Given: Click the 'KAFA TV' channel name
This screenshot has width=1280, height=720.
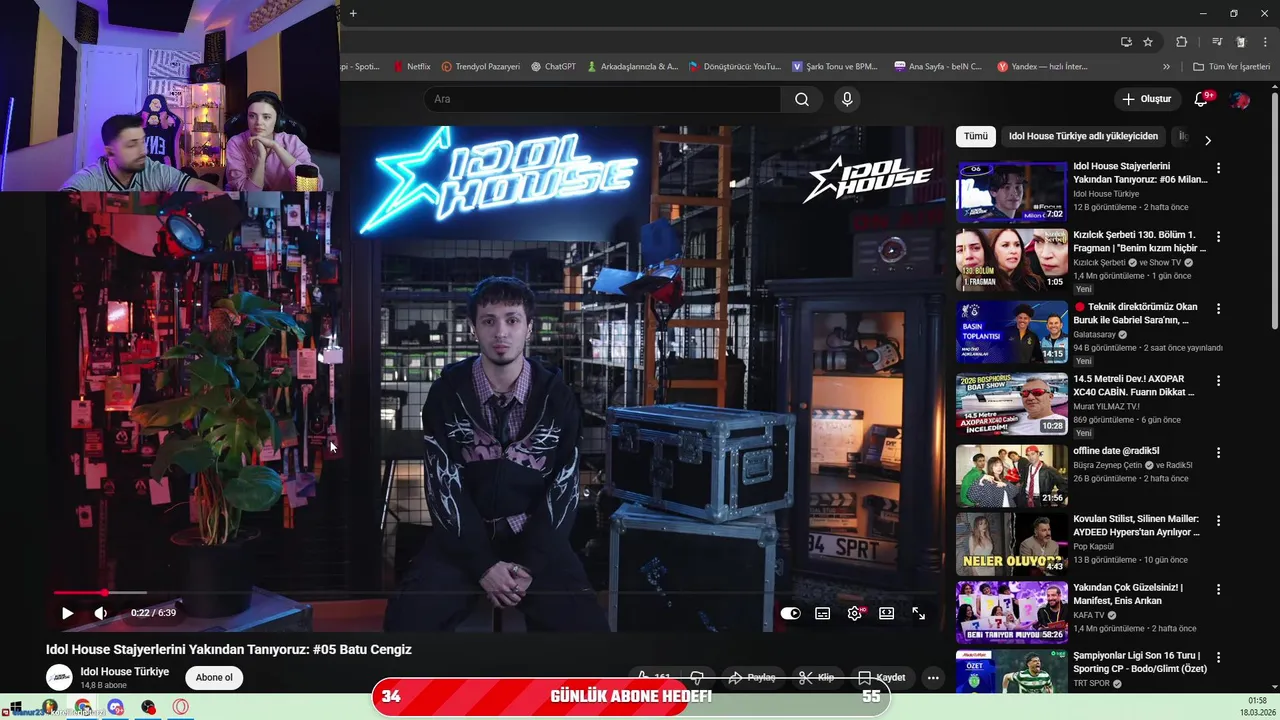Looking at the screenshot, I should point(1089,615).
